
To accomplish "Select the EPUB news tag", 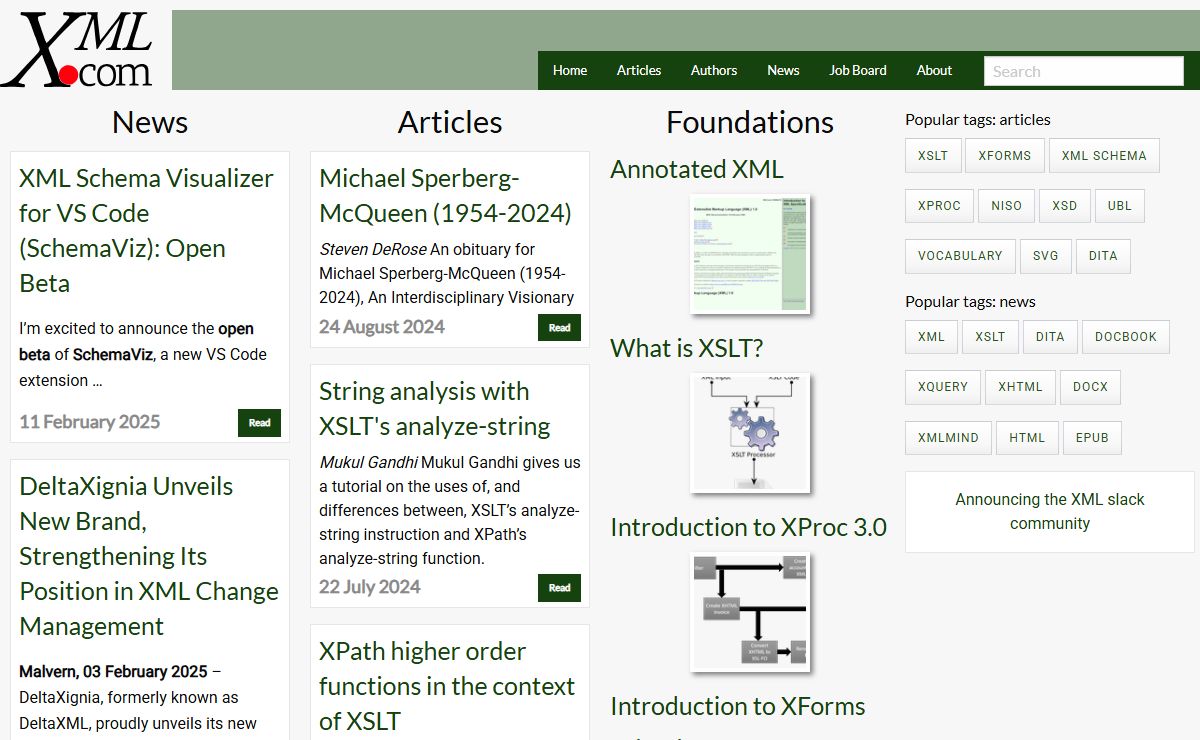I will pos(1092,438).
